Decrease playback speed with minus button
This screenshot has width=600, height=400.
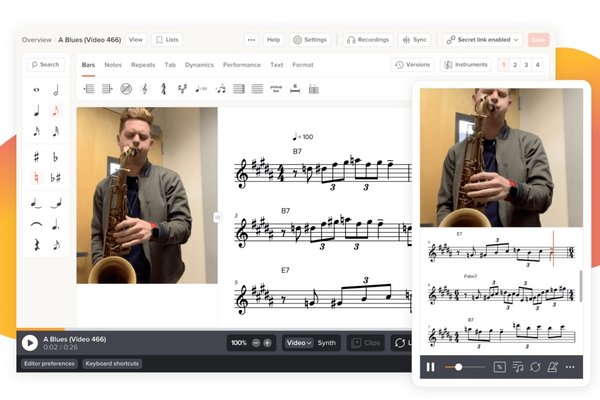256,343
